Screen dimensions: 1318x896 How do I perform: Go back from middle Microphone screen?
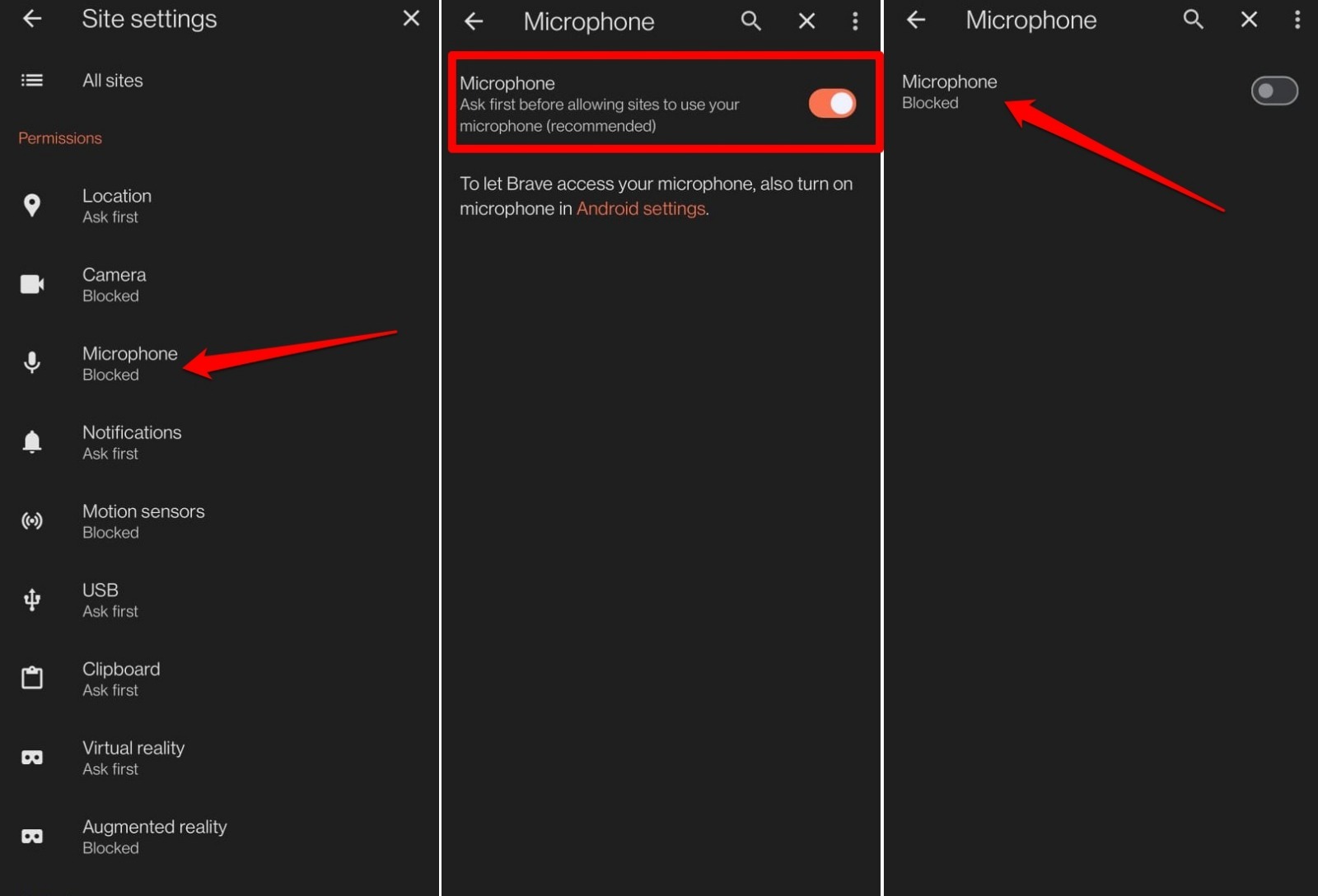pos(474,21)
